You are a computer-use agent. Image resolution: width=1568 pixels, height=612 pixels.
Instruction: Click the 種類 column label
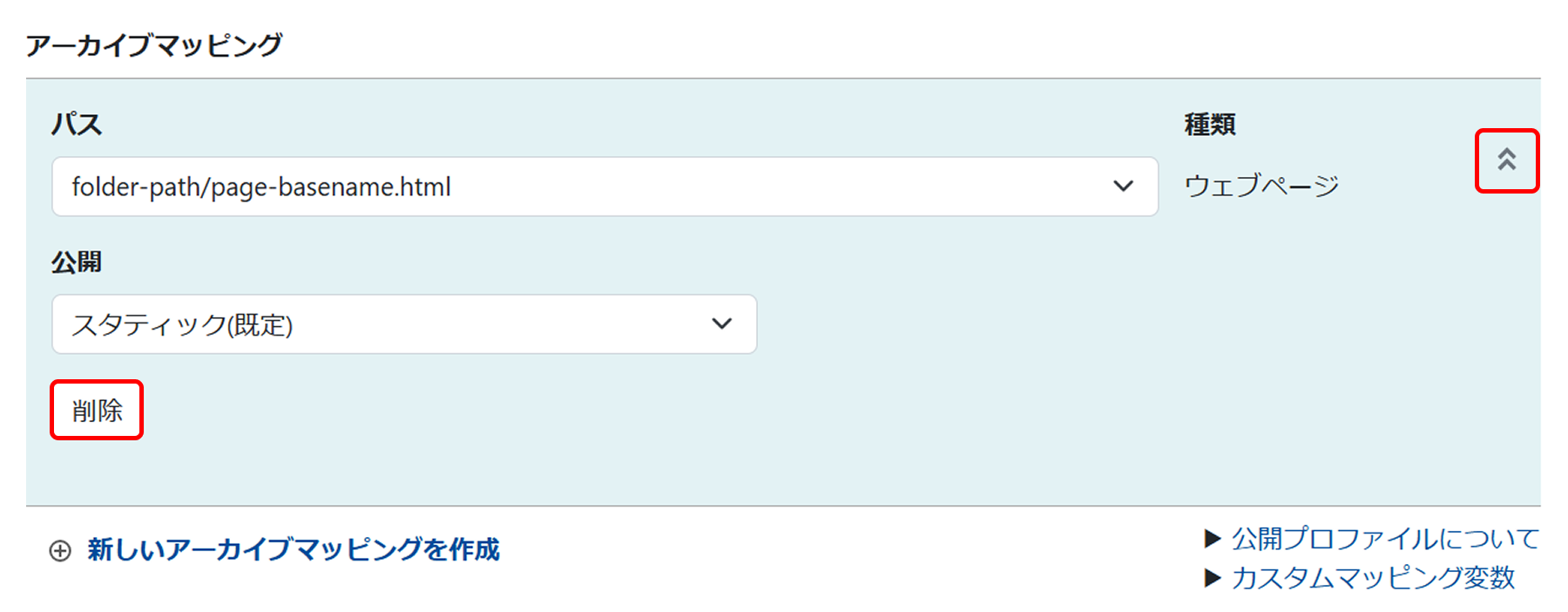click(1209, 125)
